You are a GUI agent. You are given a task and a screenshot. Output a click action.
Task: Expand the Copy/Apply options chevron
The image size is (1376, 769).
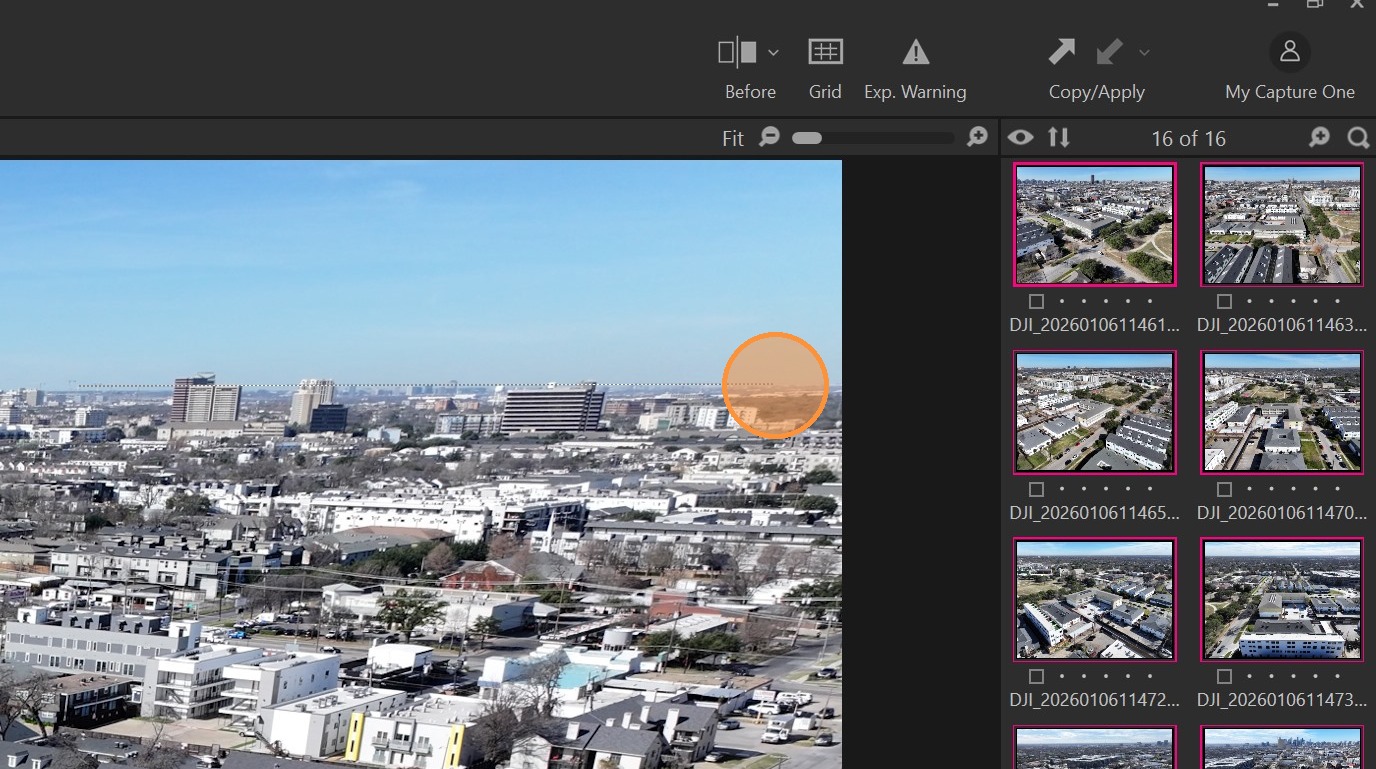(x=1144, y=52)
